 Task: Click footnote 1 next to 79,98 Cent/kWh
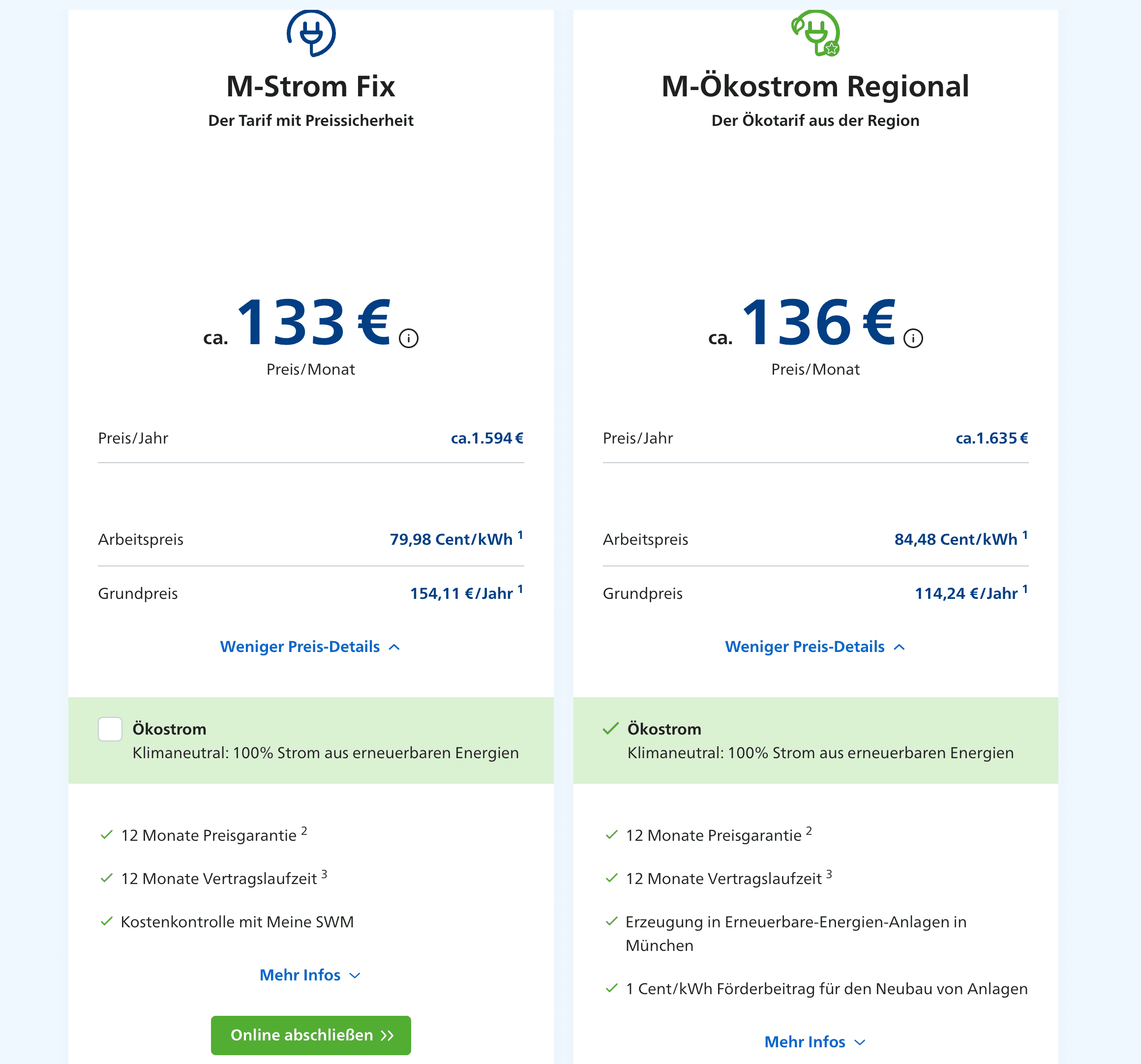click(x=520, y=535)
